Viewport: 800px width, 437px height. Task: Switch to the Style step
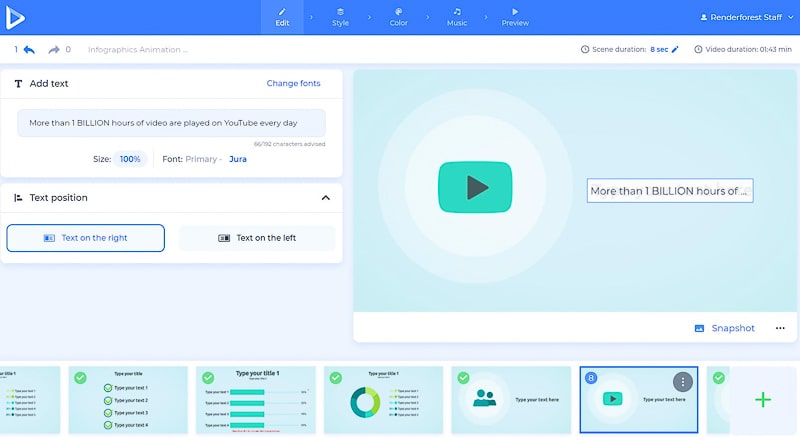[x=340, y=17]
